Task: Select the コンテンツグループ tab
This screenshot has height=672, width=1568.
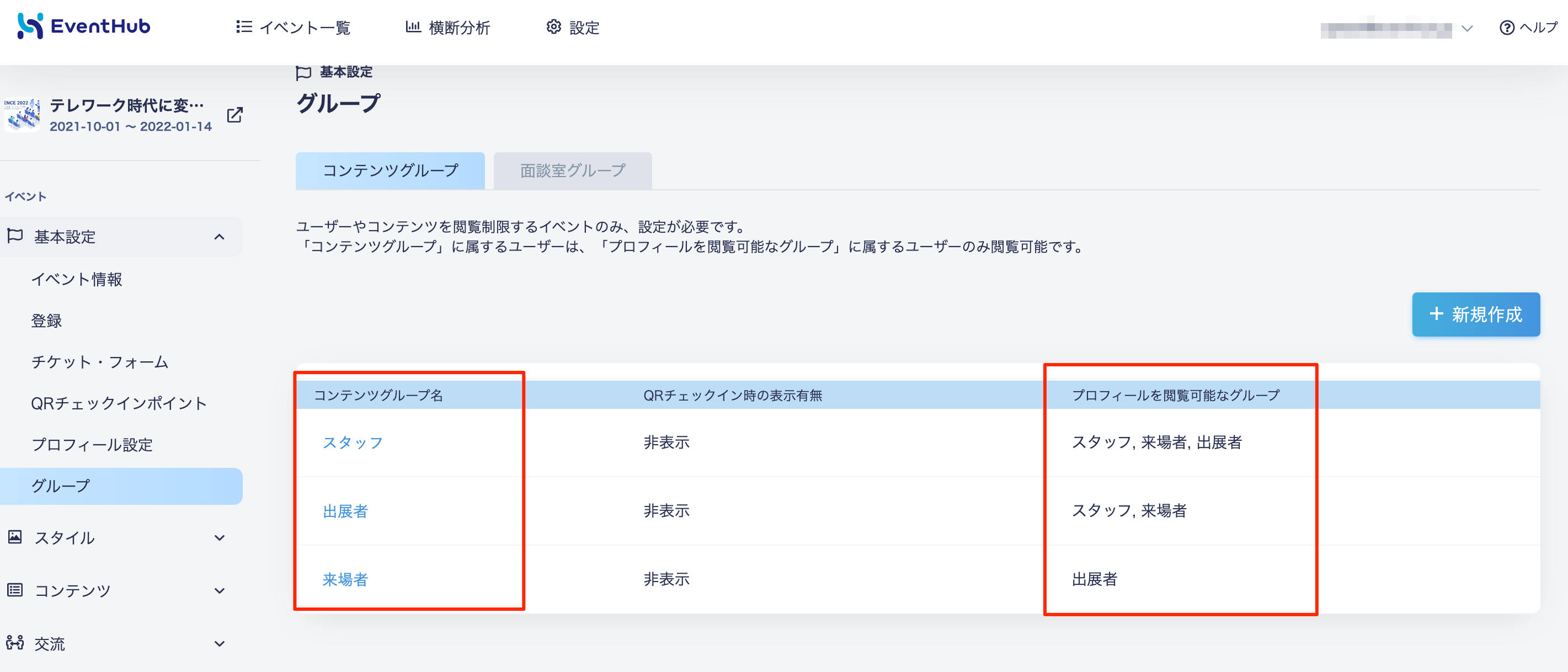Action: point(390,170)
